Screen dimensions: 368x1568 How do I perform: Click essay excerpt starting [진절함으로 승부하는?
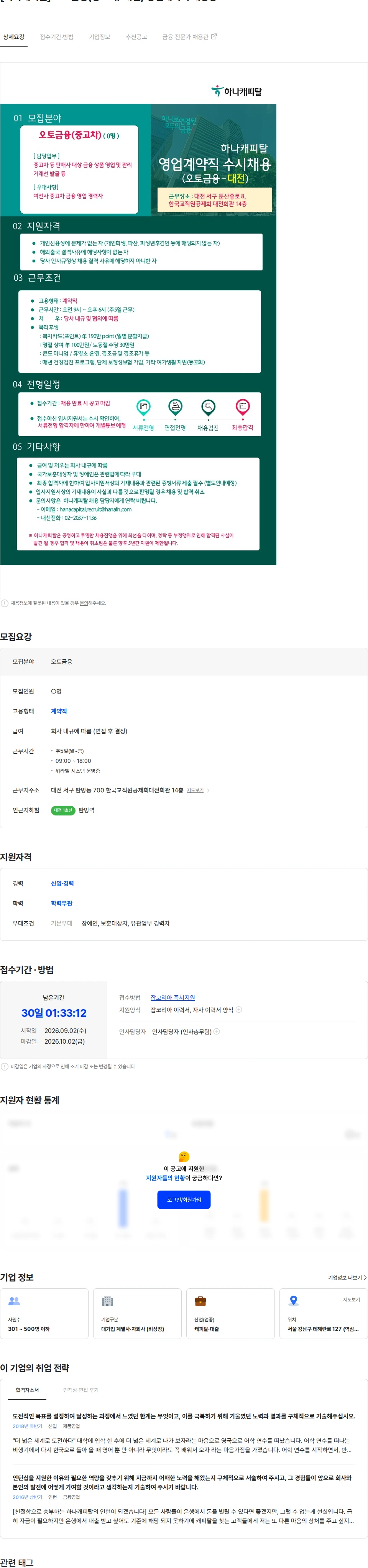point(183,1516)
